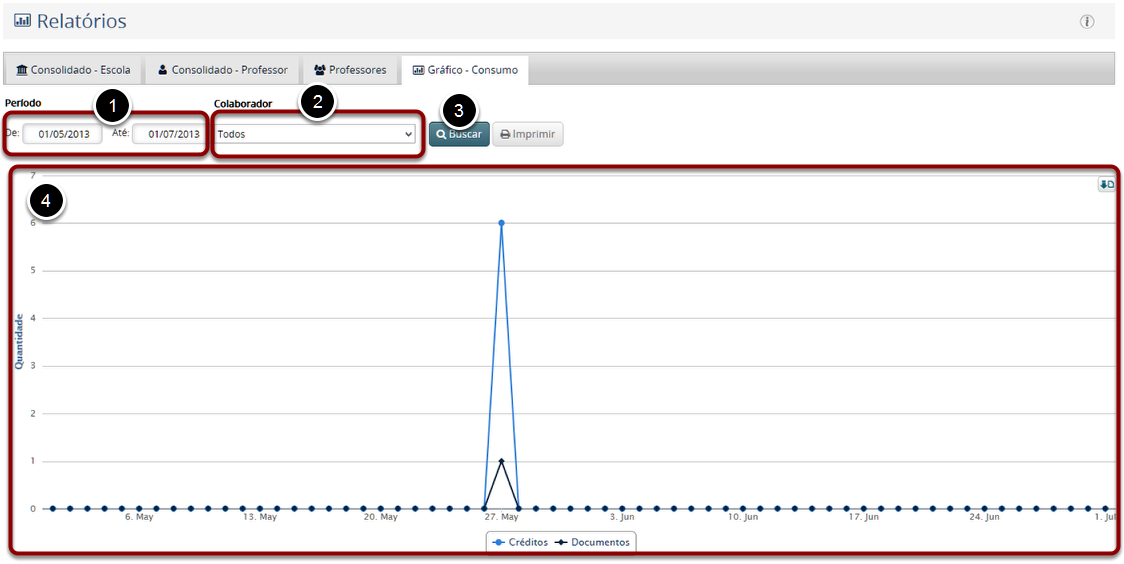Toggle the Créditos series in chart legend
The height and width of the screenshot is (564, 1124).
pos(520,542)
